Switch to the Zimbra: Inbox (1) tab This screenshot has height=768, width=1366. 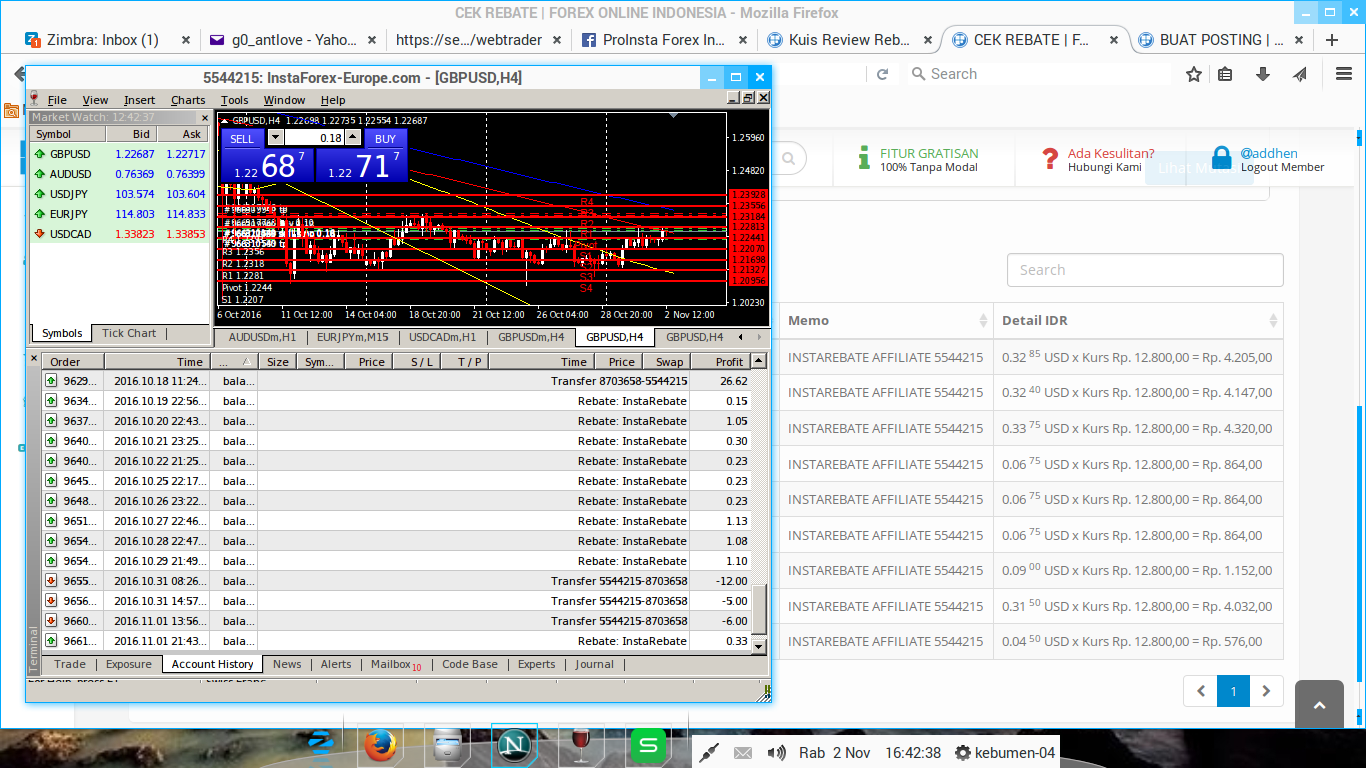click(x=107, y=40)
